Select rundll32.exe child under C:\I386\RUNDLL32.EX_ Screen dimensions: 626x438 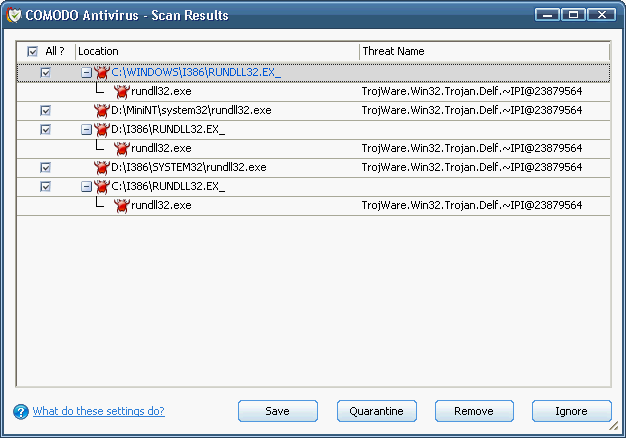pyautogui.click(x=161, y=205)
